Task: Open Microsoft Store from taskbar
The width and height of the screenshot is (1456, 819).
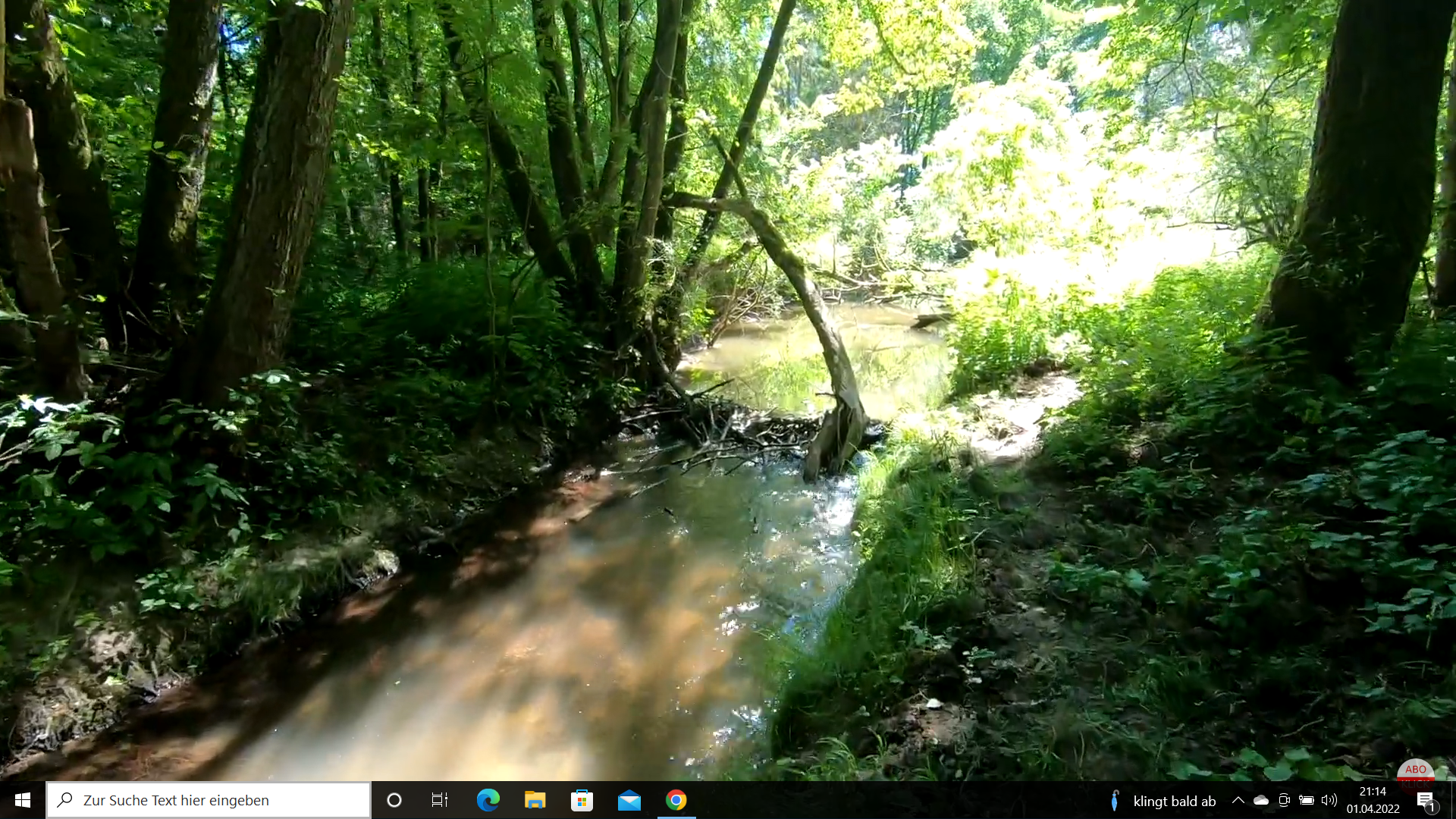Action: (x=582, y=800)
